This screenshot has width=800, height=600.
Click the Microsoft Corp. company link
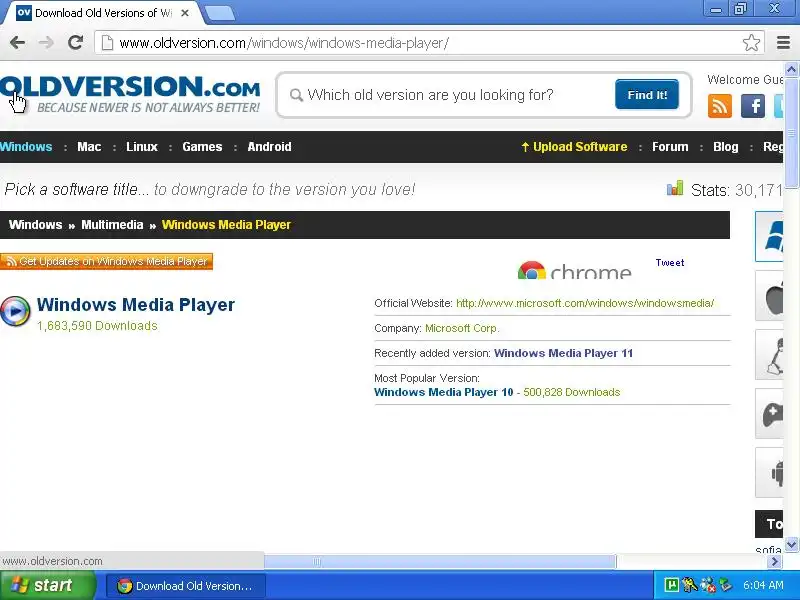point(462,328)
